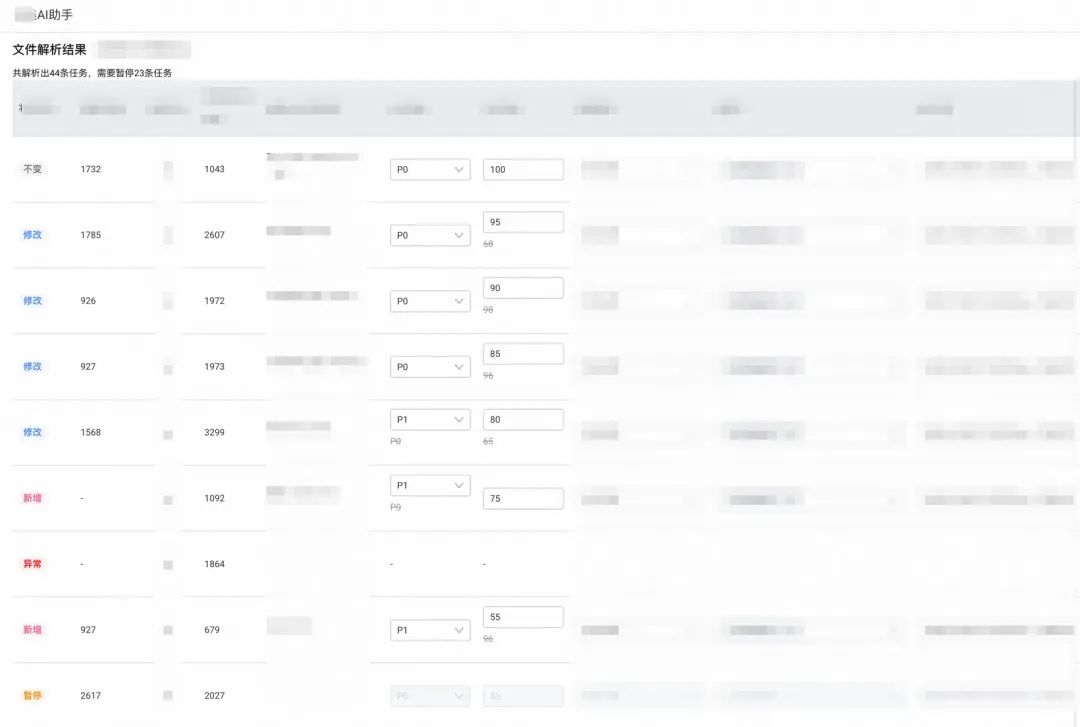Click the red 异常 status tag
The width and height of the screenshot is (1080, 727).
[x=33, y=564]
